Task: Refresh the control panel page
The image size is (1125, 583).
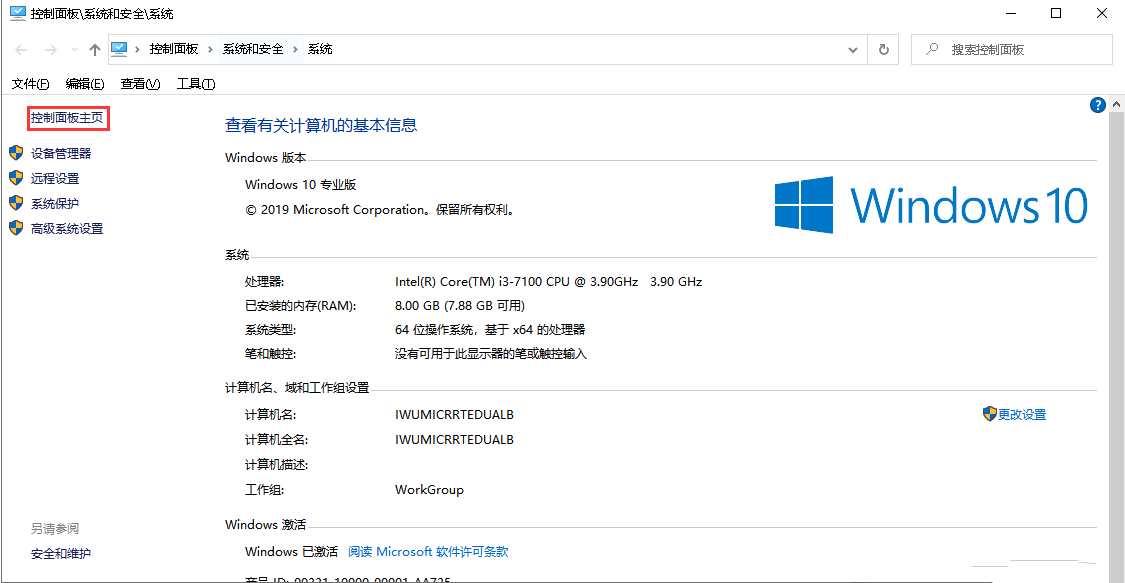Action: [x=883, y=49]
